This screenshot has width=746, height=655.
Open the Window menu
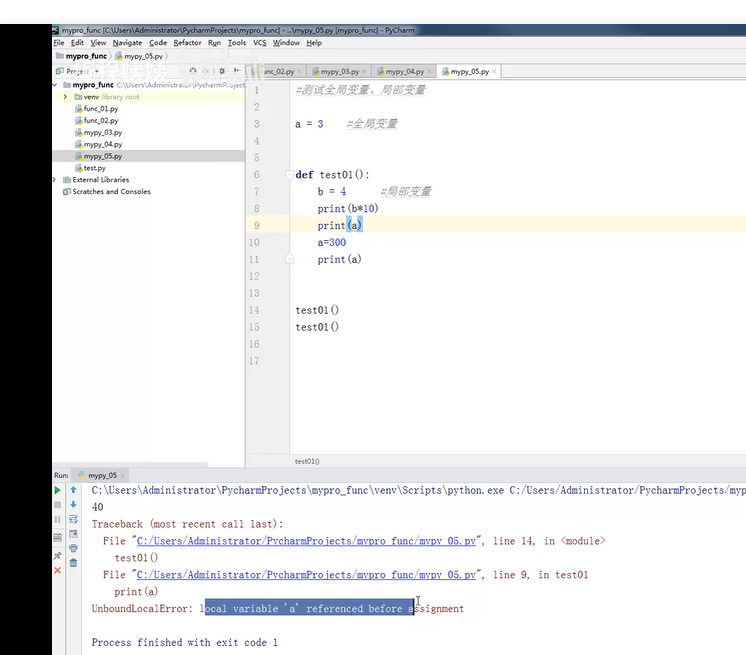[286, 42]
